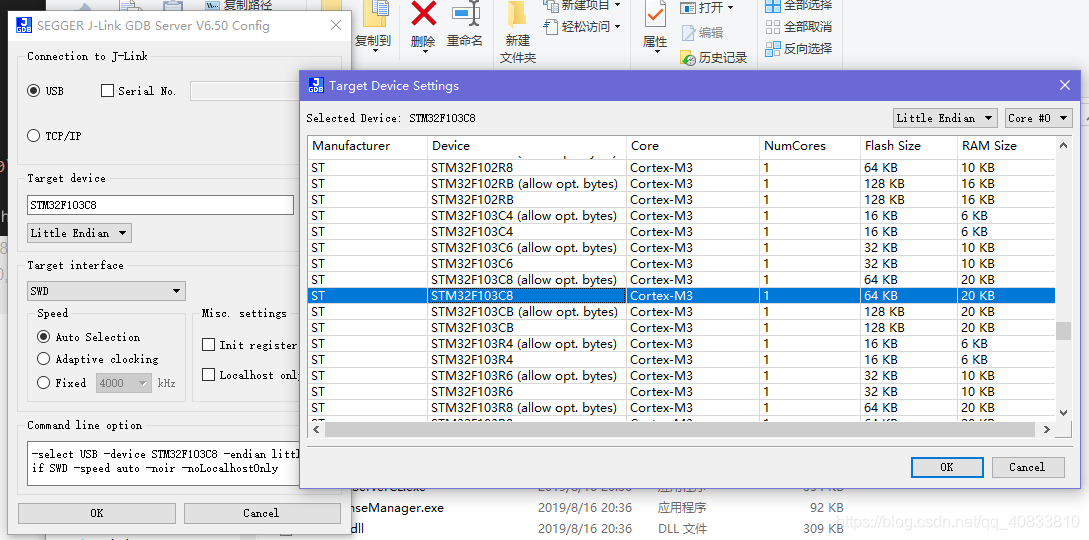The image size is (1089, 540).
Task: Toggle Init registers checkbox
Action: (208, 345)
